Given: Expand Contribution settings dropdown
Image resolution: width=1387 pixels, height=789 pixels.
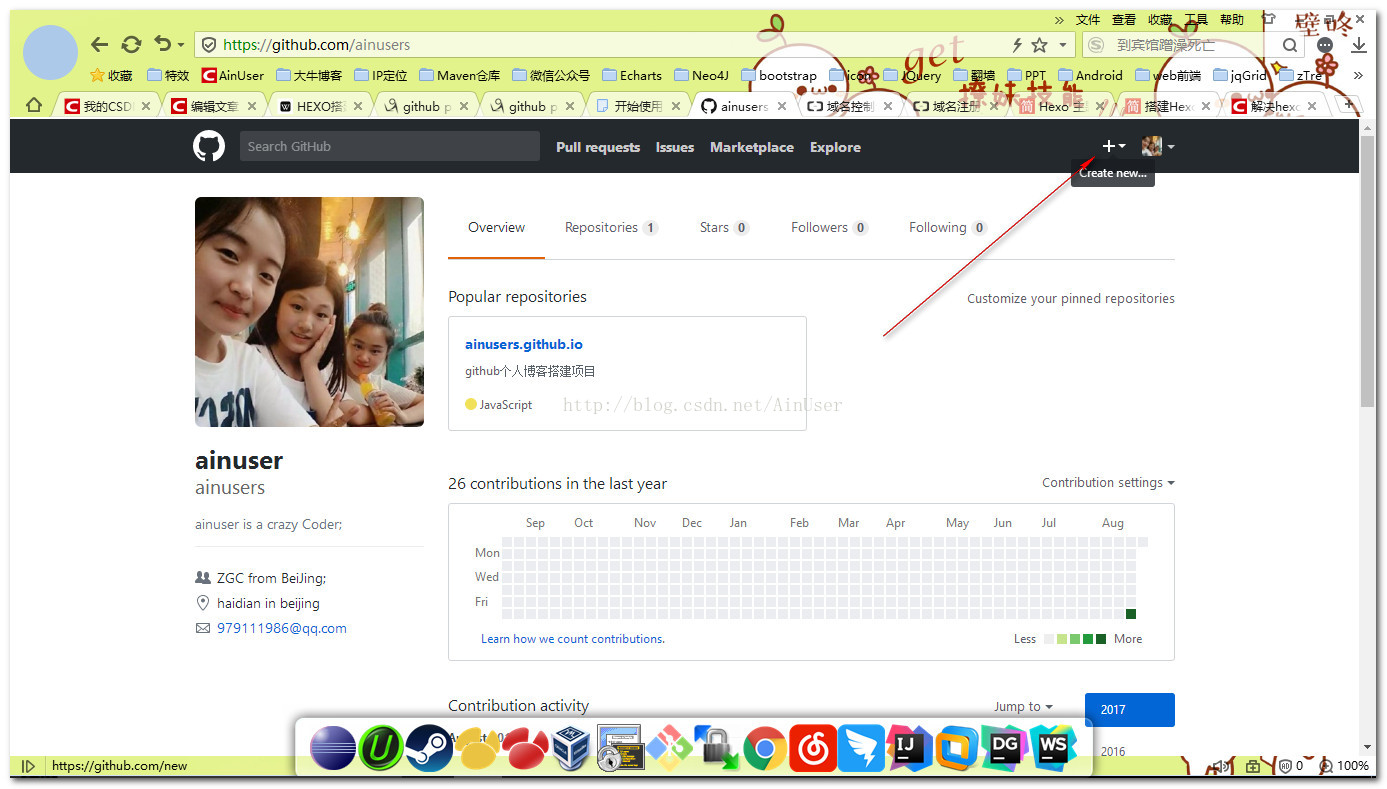Looking at the screenshot, I should point(1108,482).
